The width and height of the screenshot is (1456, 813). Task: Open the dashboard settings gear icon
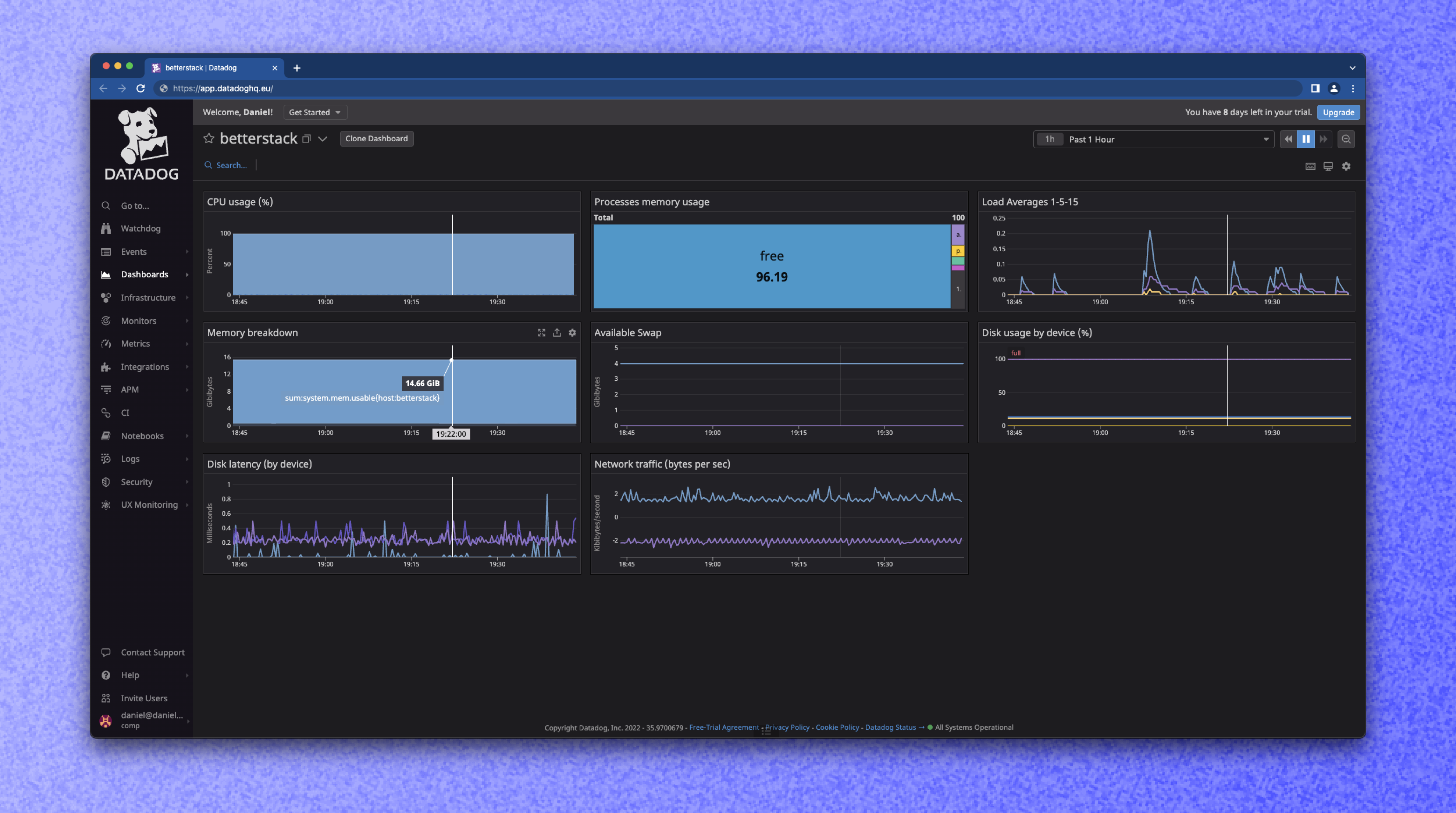(1346, 166)
